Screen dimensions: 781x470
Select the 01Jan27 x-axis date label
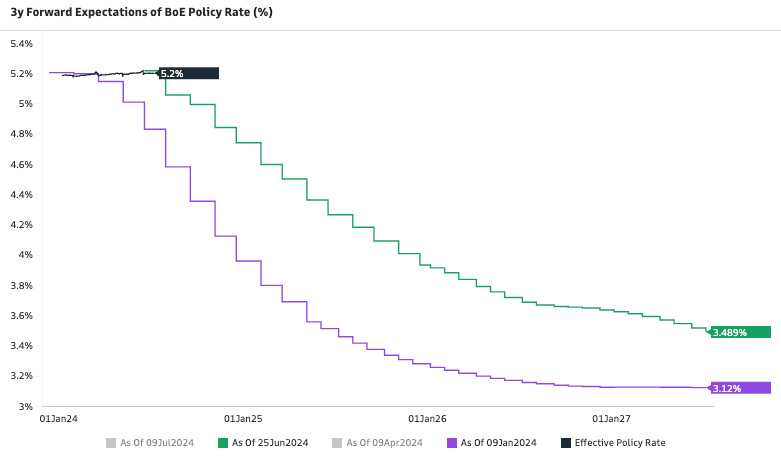point(612,419)
